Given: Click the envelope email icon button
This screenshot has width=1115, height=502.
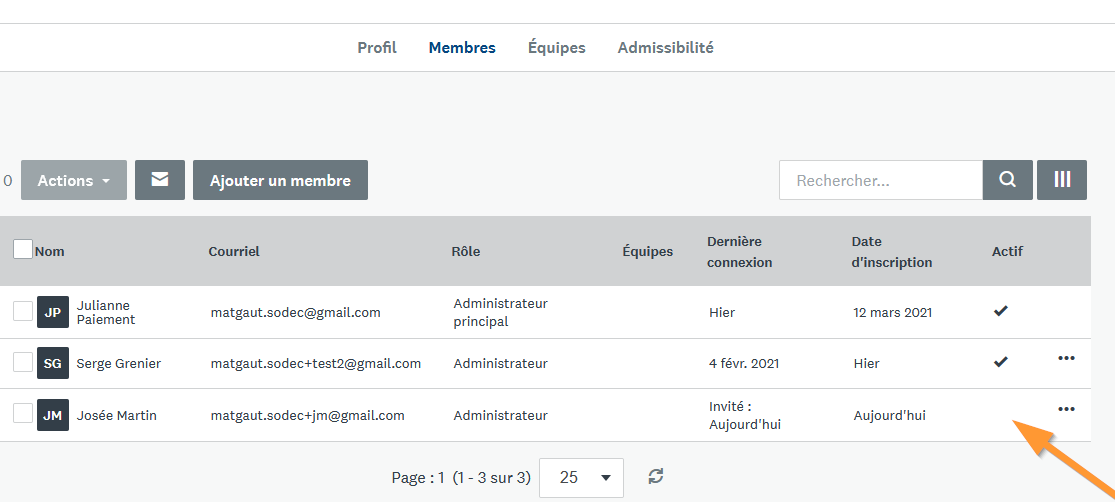Looking at the screenshot, I should (160, 180).
